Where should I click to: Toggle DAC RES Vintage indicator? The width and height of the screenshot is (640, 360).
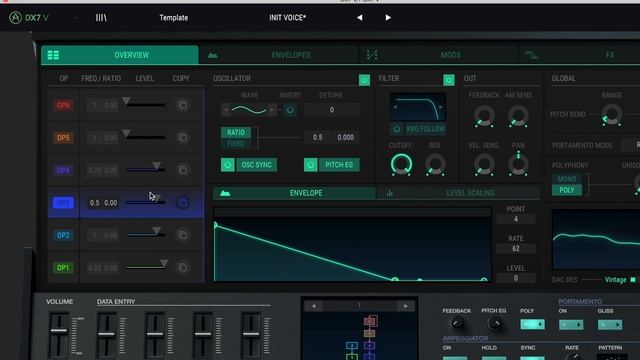pos(633,280)
